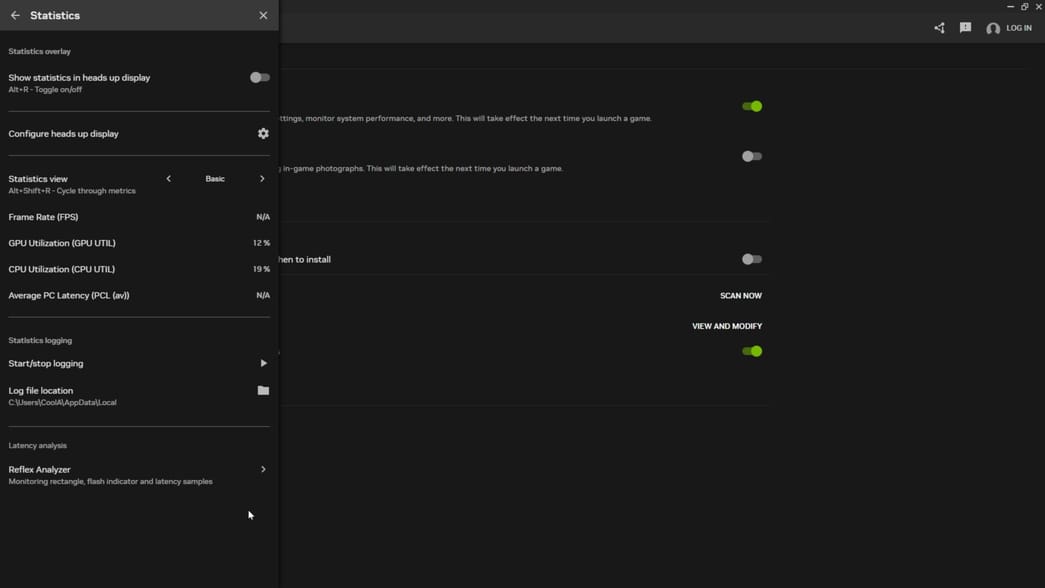Cycle Statistics view back with left chevron

click(168, 178)
